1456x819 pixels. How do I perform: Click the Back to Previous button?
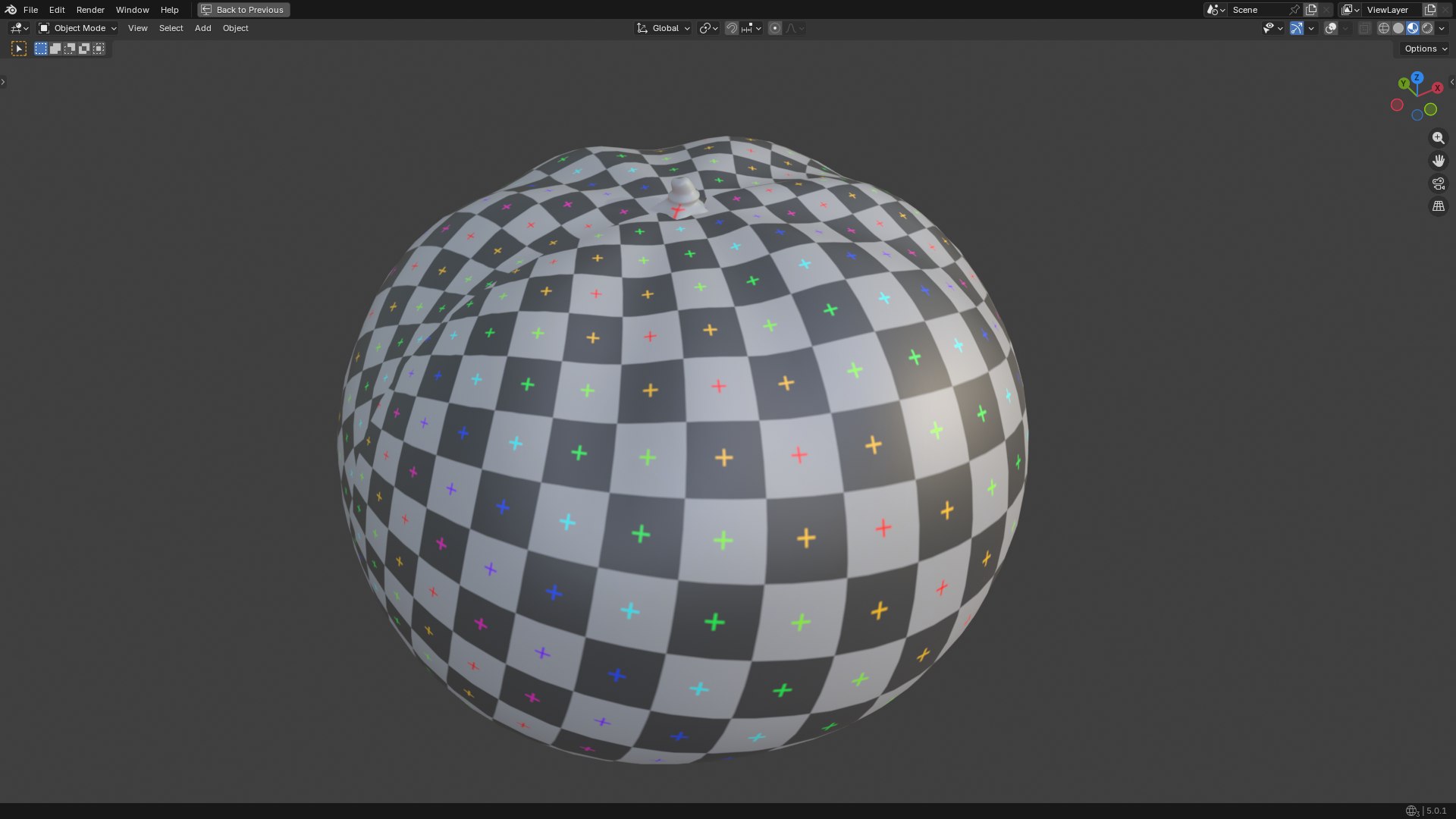coord(243,10)
